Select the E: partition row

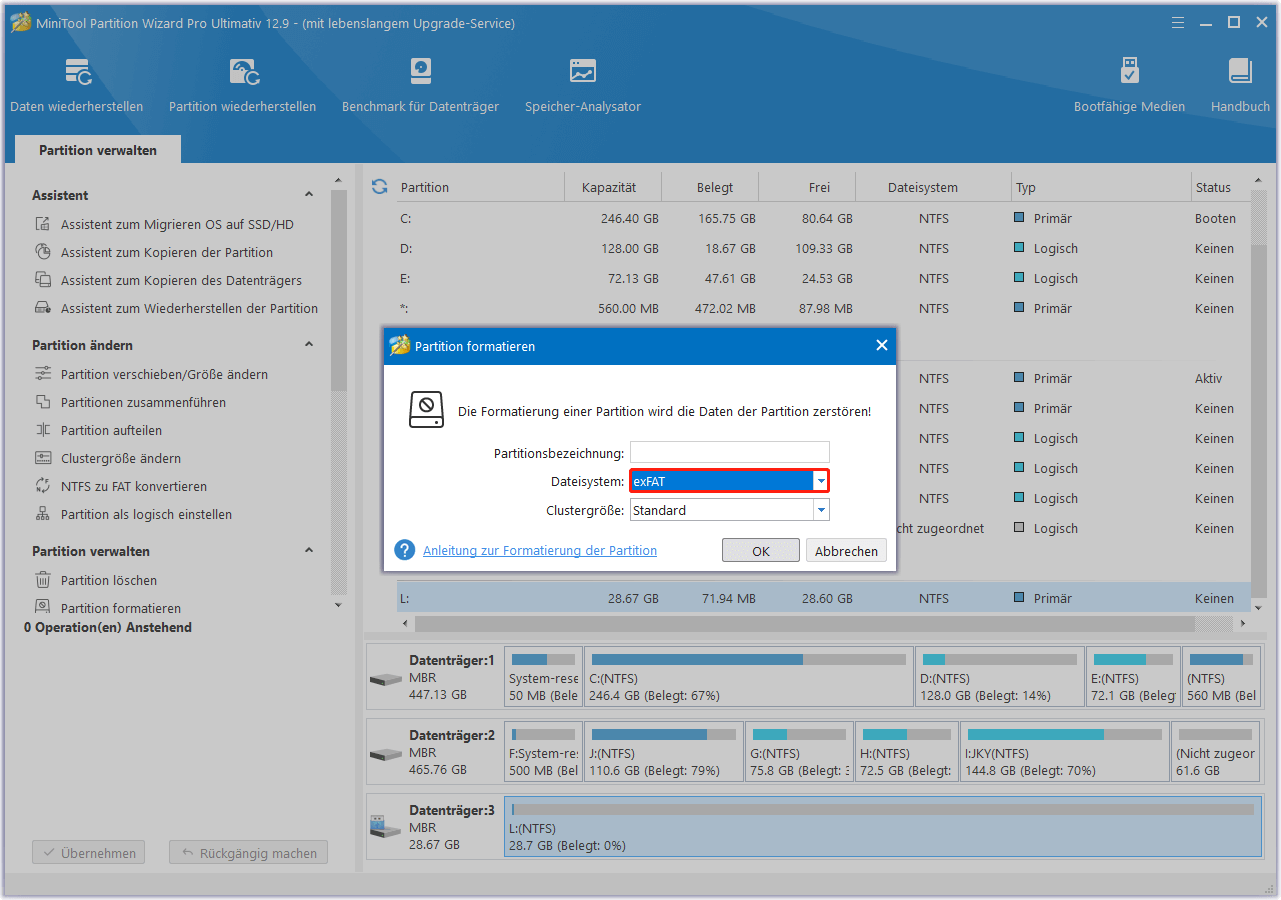(823, 278)
